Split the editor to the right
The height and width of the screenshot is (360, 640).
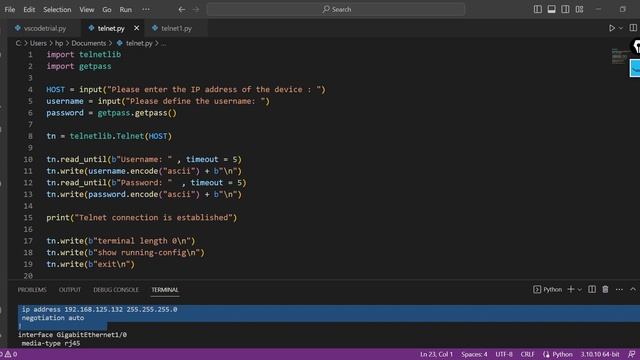633,28
